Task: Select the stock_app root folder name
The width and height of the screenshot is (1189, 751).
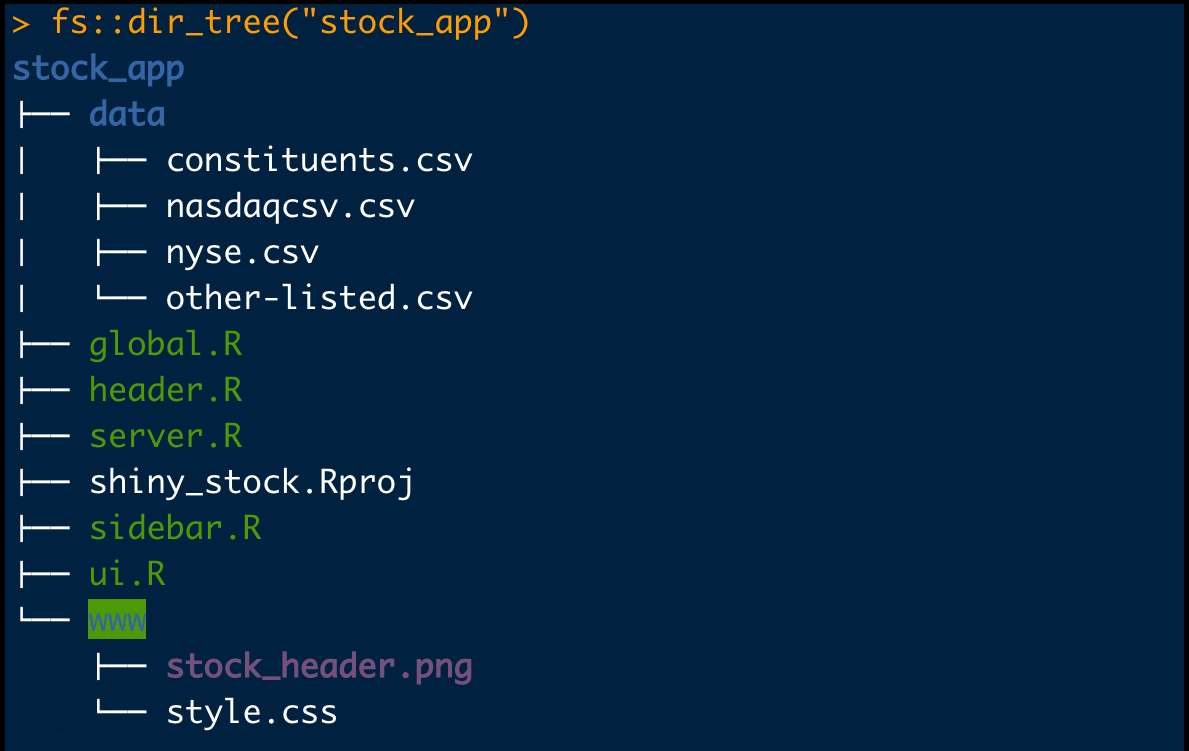Action: click(98, 68)
